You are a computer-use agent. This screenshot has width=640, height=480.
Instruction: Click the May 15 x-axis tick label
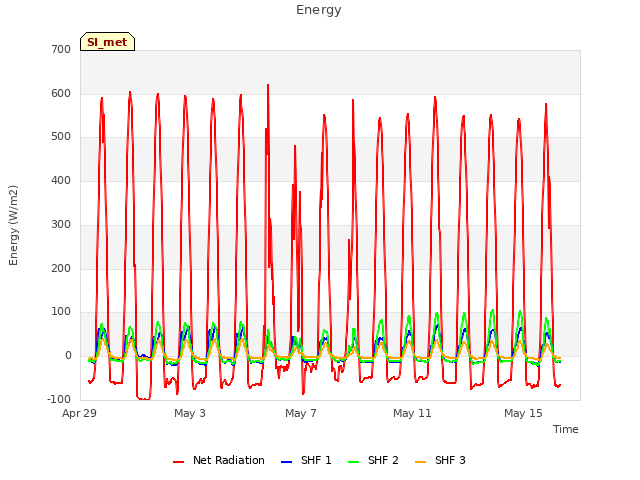click(523, 413)
